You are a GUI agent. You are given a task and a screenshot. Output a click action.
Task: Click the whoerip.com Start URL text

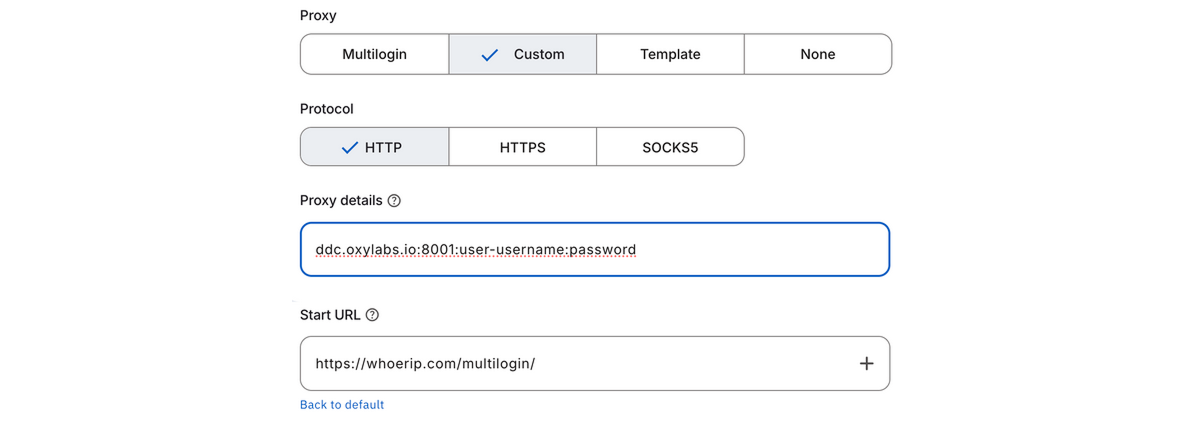[425, 363]
